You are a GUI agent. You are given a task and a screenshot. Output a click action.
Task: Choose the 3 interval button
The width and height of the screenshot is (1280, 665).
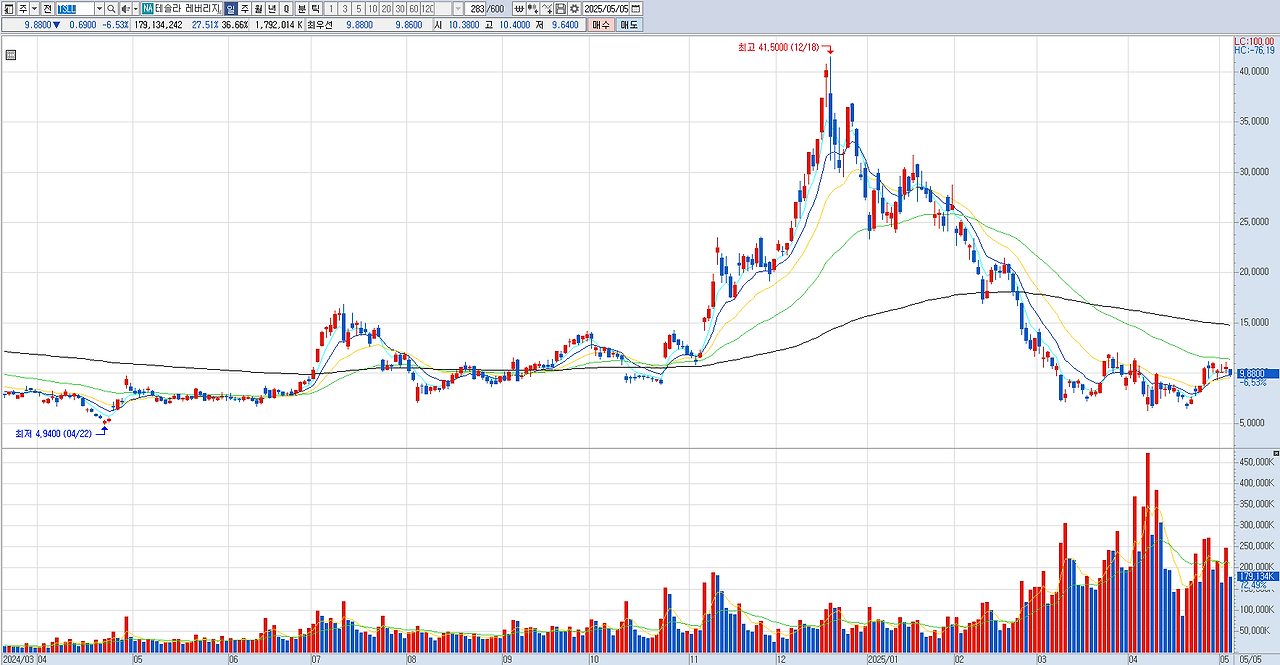345,9
